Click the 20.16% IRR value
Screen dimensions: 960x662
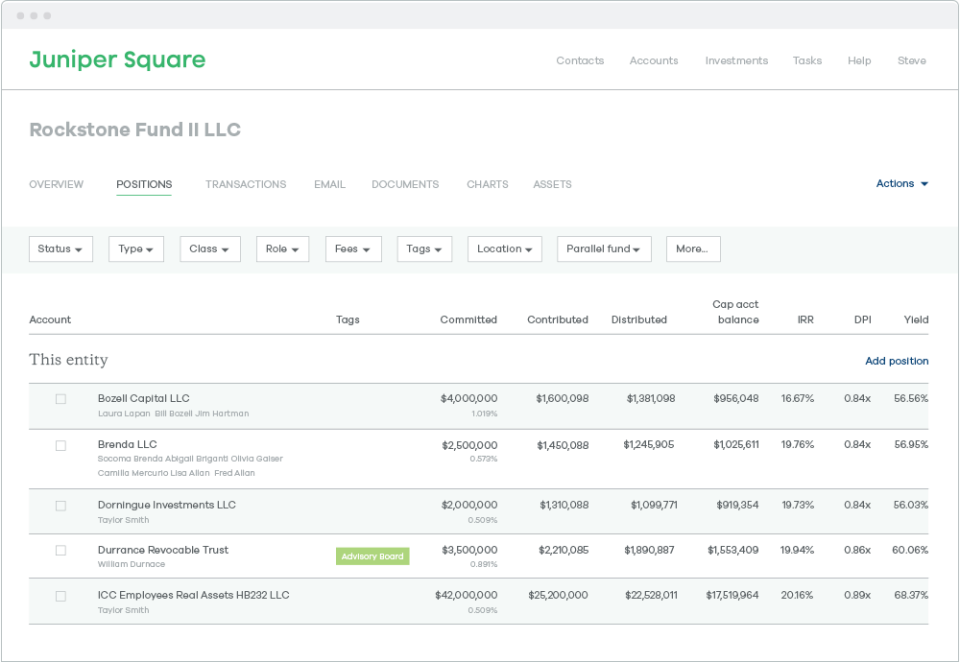tap(797, 595)
